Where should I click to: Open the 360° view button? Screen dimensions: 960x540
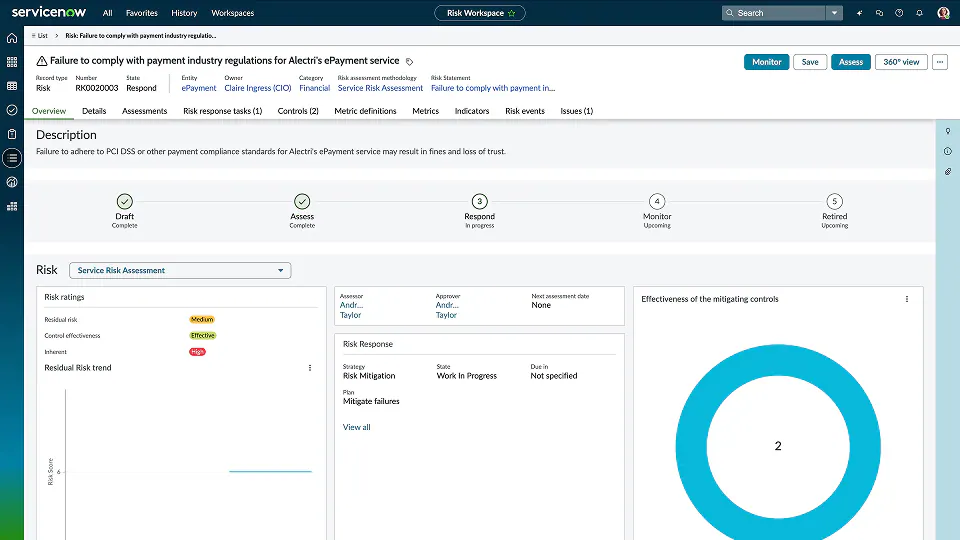[901, 62]
